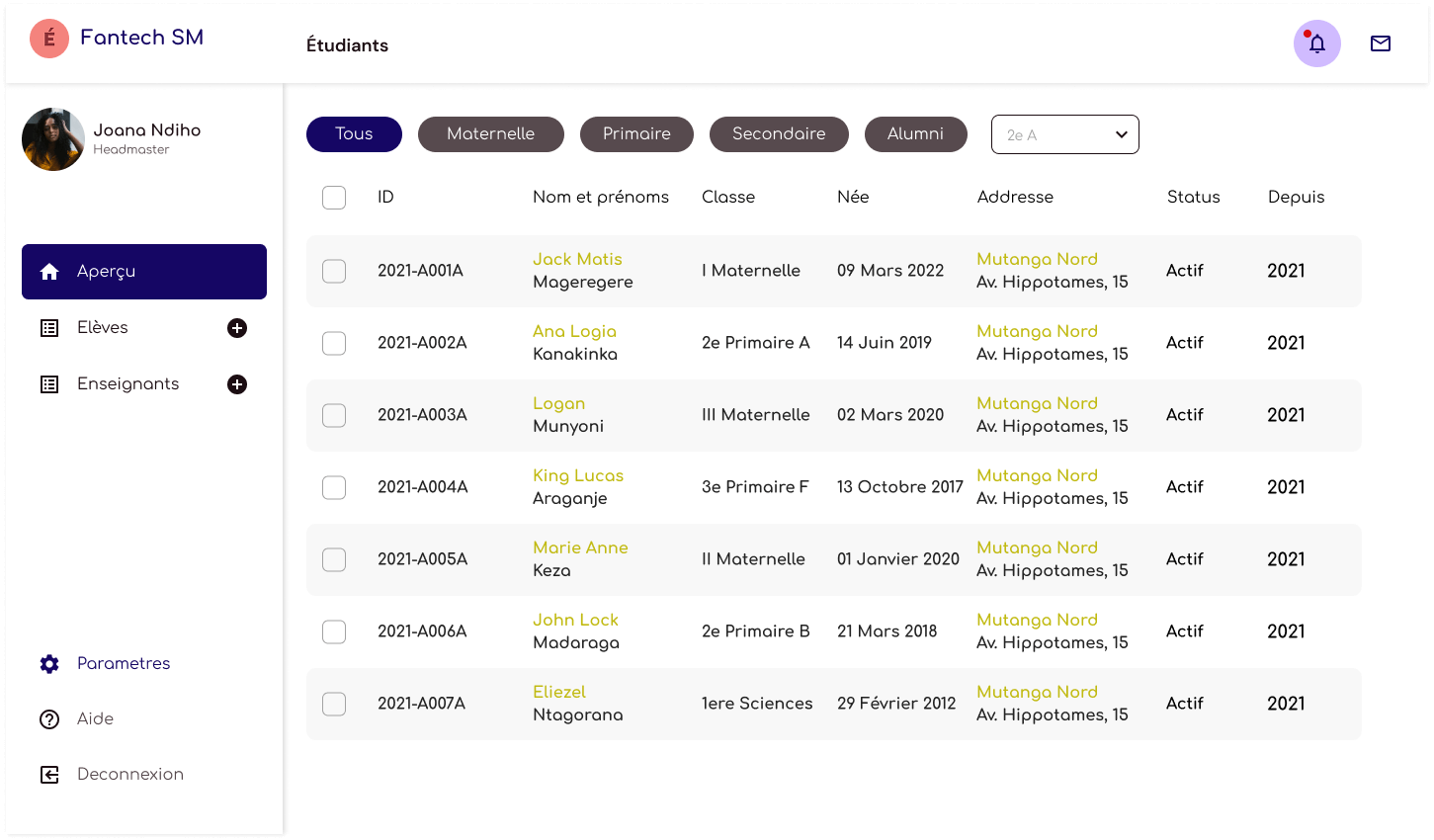The width and height of the screenshot is (1434, 840).
Task: Open the notifications bell icon
Action: tap(1316, 43)
